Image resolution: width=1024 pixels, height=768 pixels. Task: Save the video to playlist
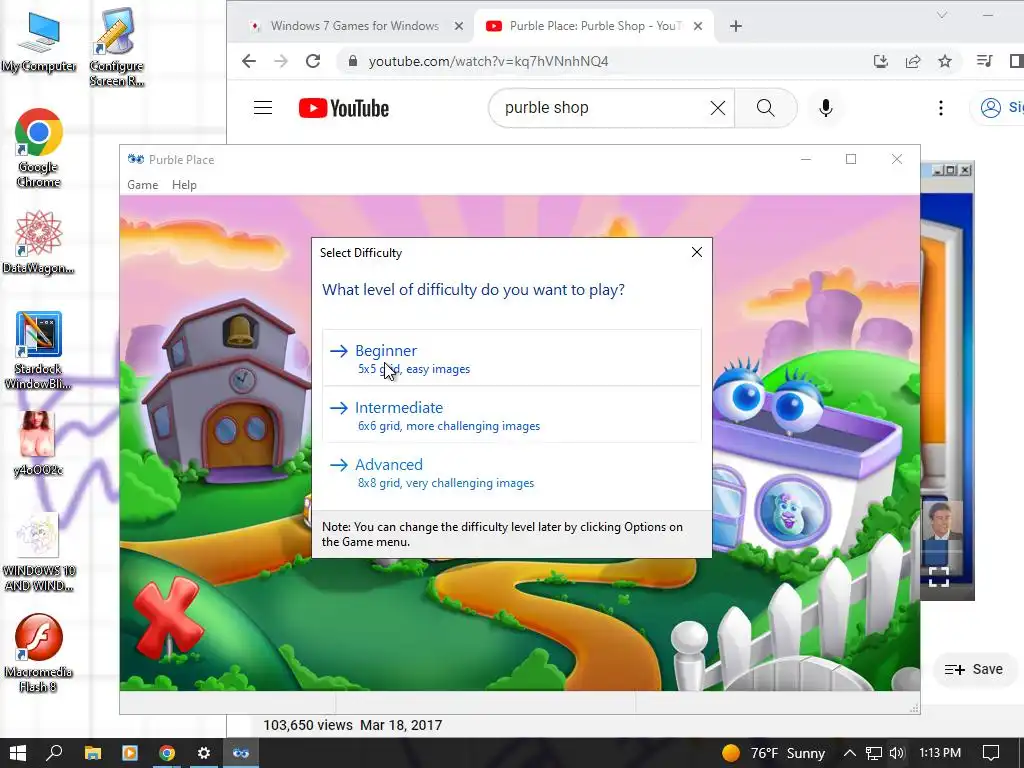(974, 669)
